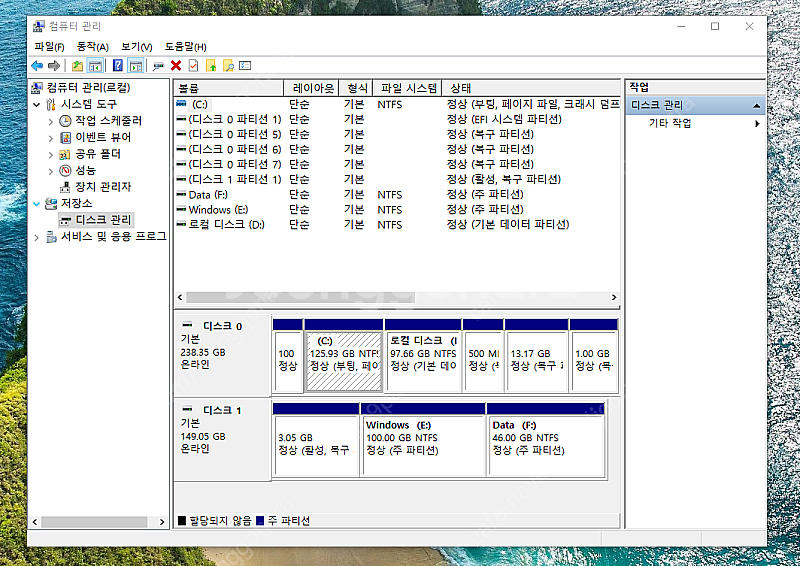Expand 서비스 및 응용 프로그램 node
The width and height of the screenshot is (800, 566).
click(x=36, y=237)
